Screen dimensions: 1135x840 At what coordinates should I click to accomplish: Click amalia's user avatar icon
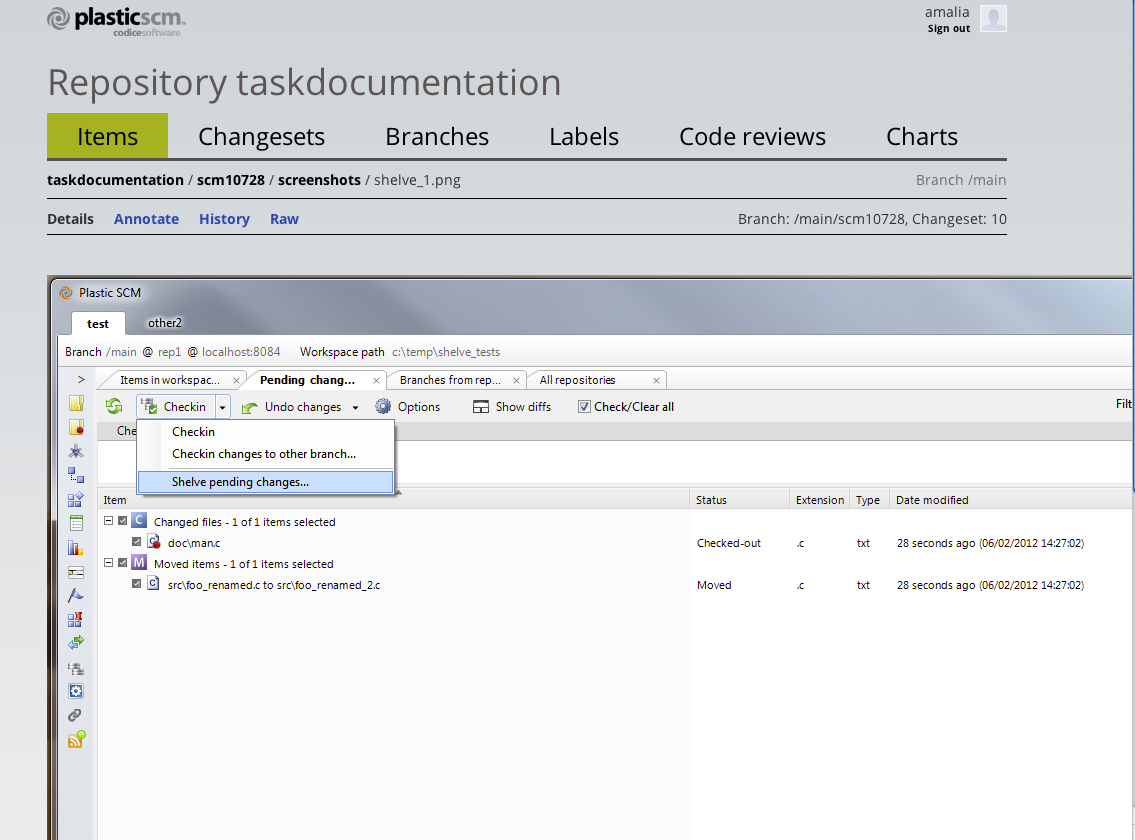[993, 18]
